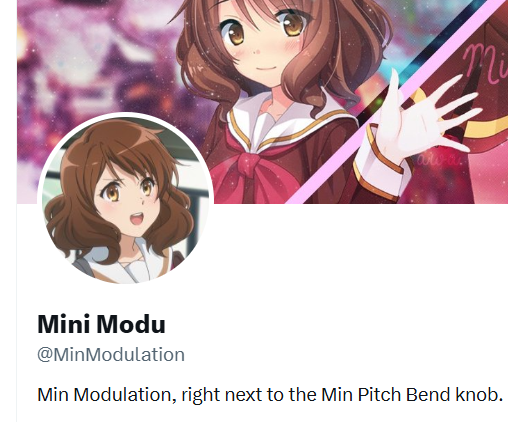Click the display name Mini Modu
Screen dimensions: 508x422
tap(101, 324)
